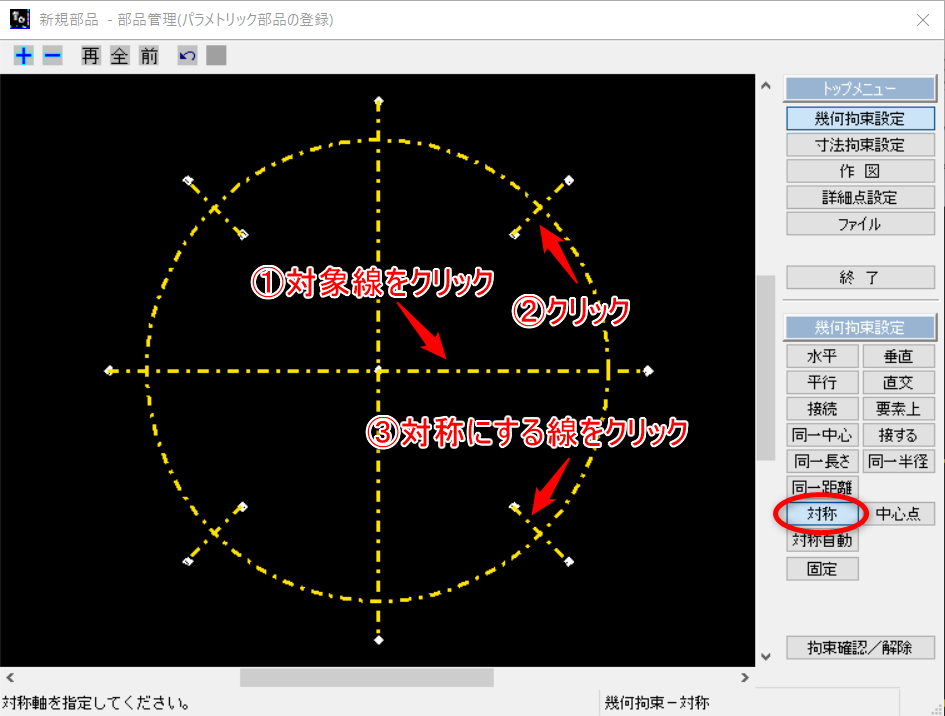The image size is (945, 716).
Task: Open the ファイル menu item
Action: tap(860, 224)
